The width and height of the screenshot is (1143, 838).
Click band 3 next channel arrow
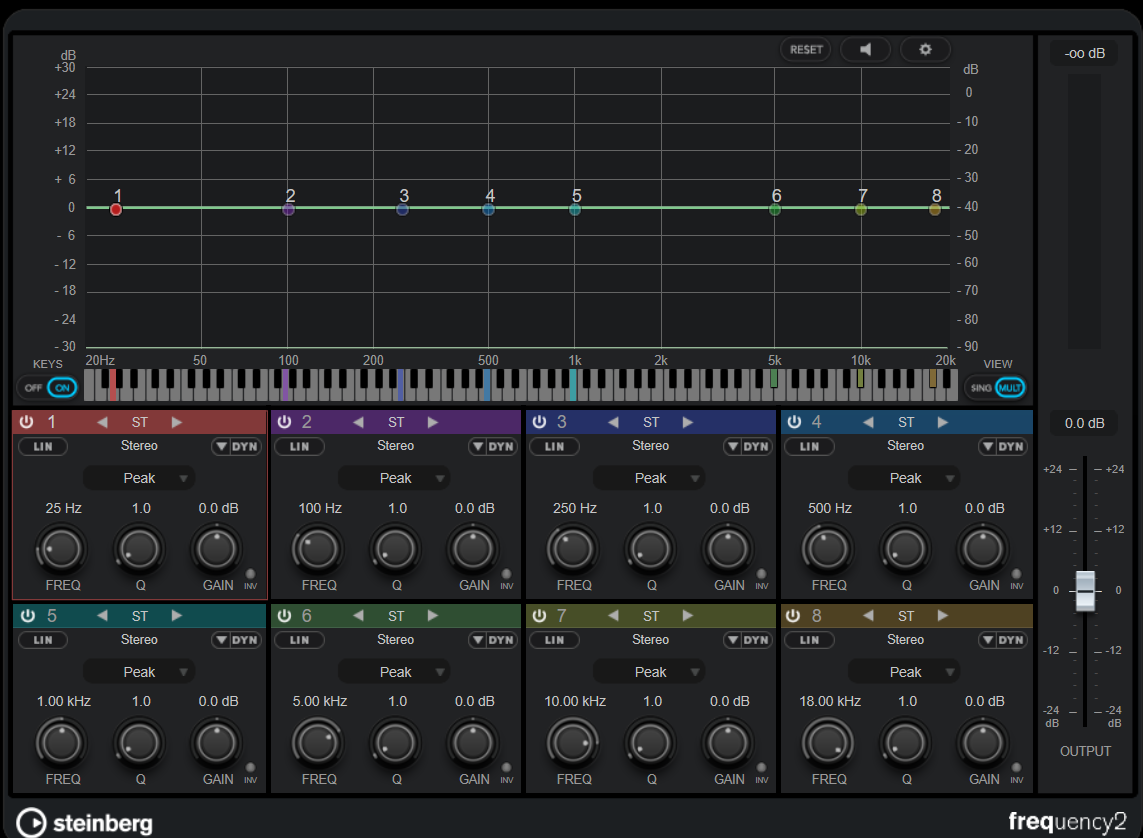coord(687,422)
